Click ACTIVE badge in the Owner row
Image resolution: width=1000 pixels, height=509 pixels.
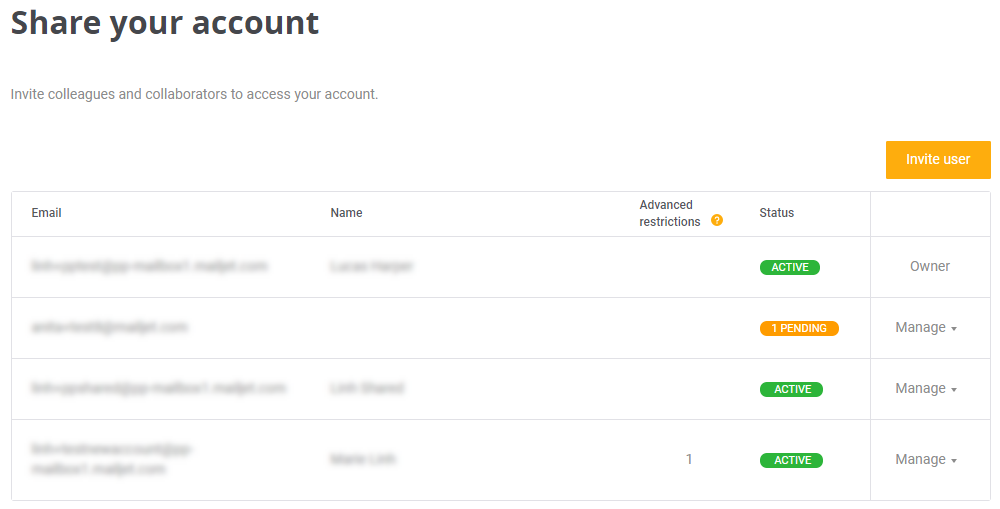(x=790, y=268)
